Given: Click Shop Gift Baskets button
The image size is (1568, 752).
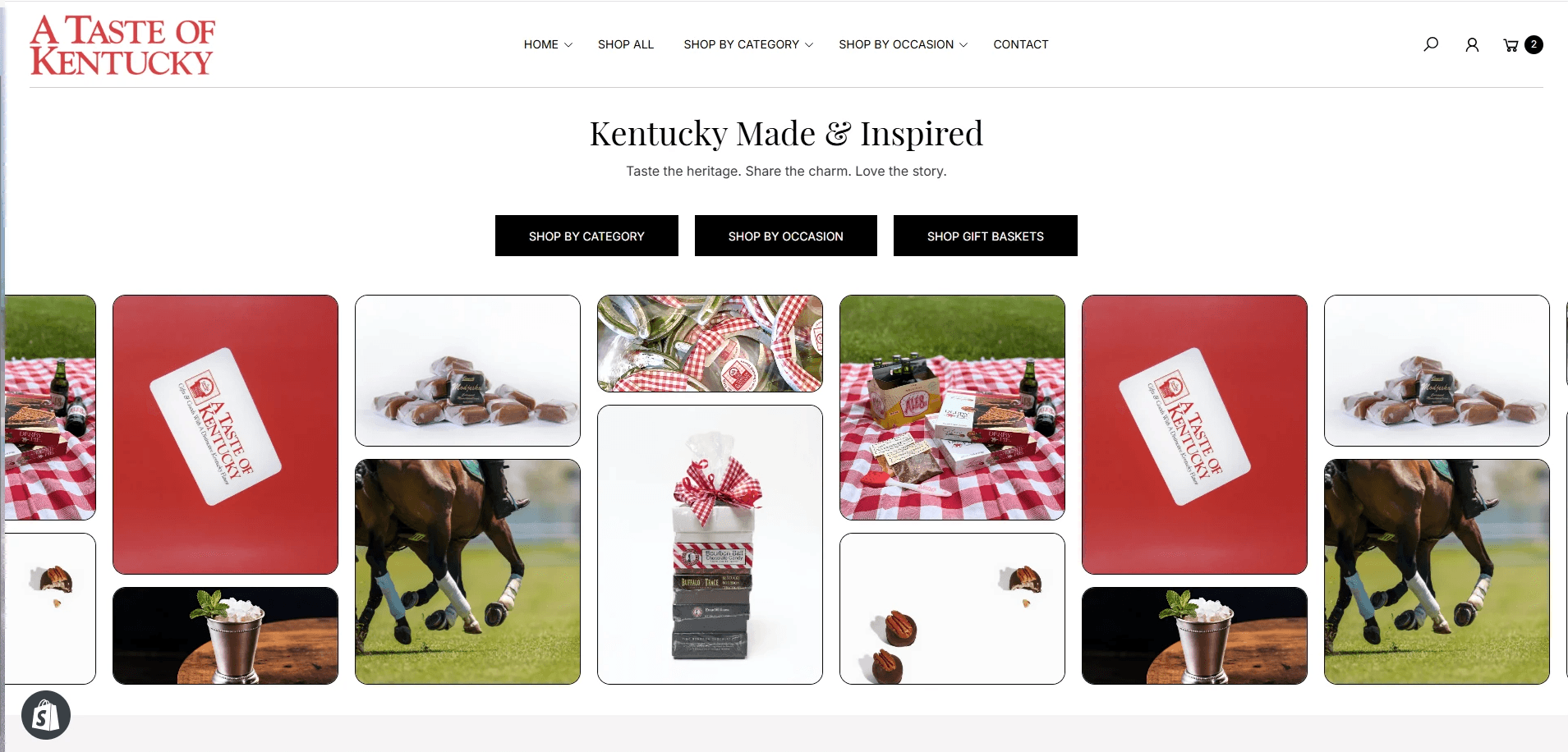Looking at the screenshot, I should (986, 236).
